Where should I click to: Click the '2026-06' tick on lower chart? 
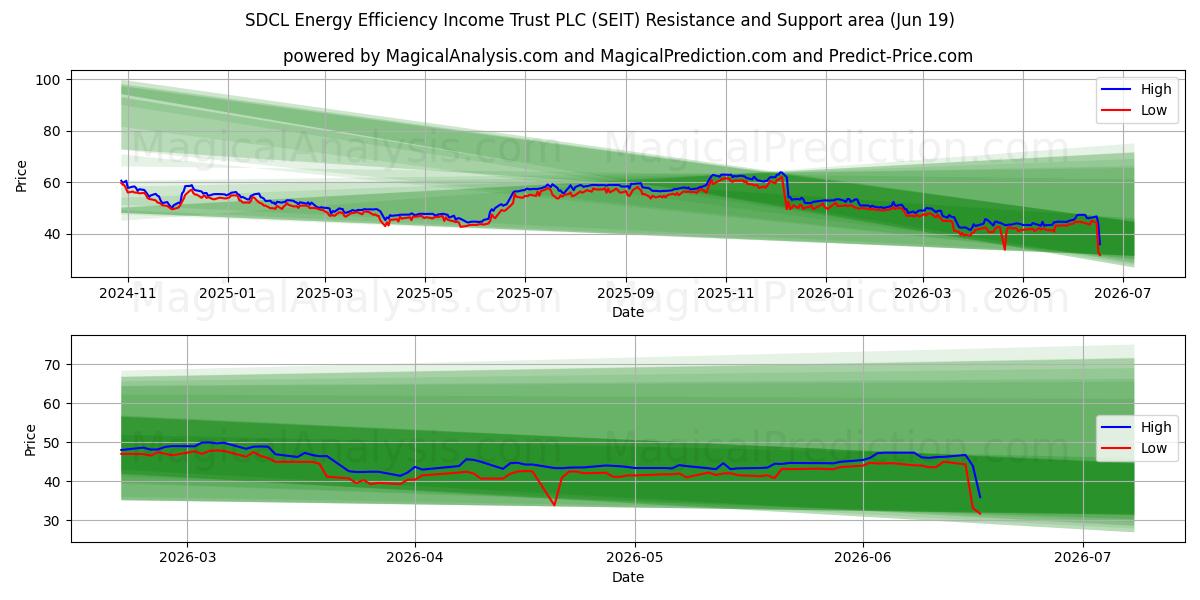[862, 558]
